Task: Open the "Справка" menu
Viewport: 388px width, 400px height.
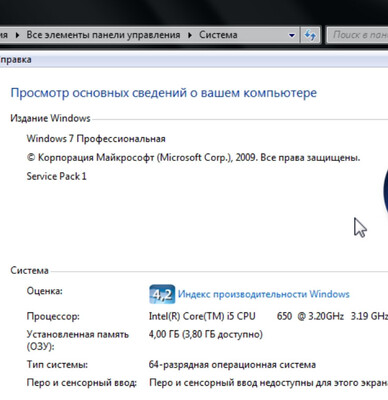Action: pyautogui.click(x=15, y=60)
